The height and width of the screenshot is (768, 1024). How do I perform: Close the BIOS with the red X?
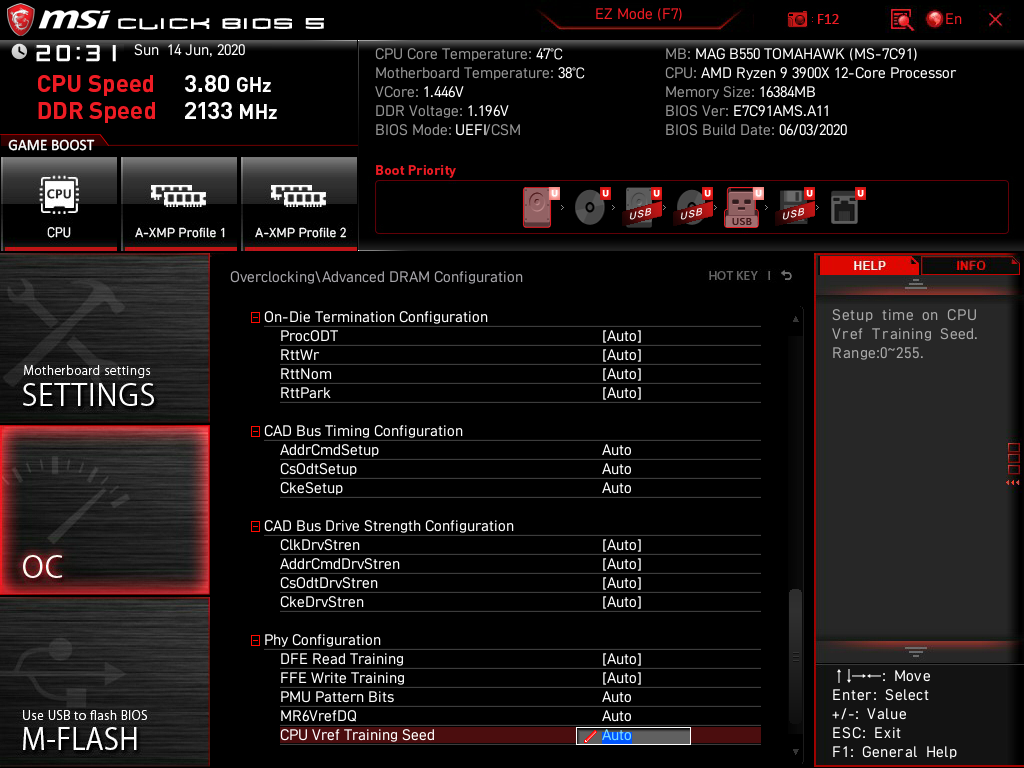(995, 20)
